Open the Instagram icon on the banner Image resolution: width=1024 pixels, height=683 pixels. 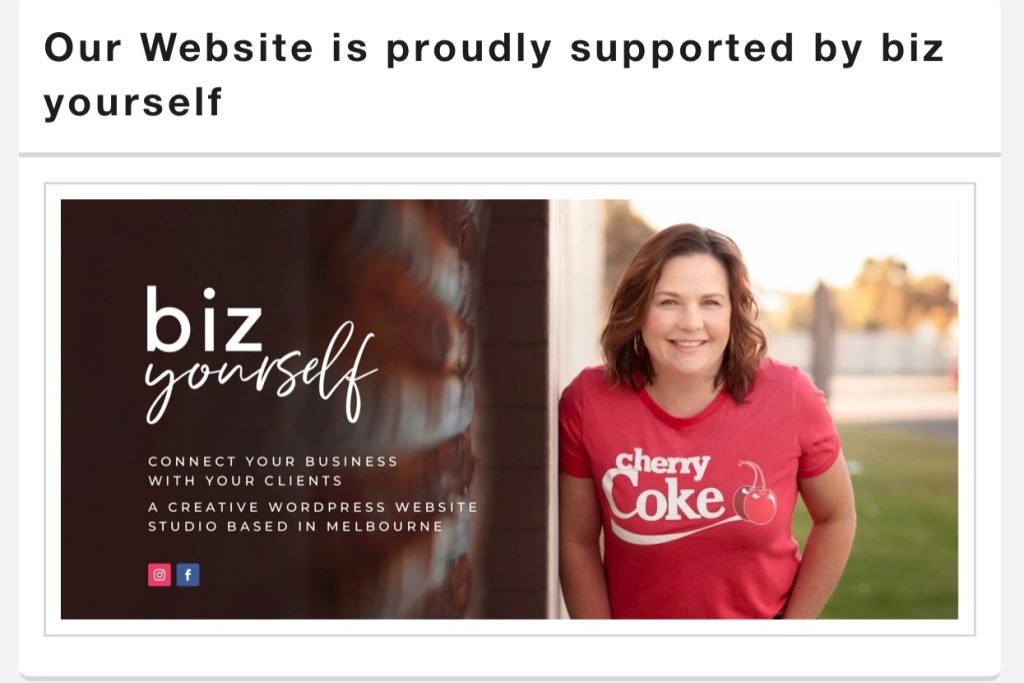159,575
